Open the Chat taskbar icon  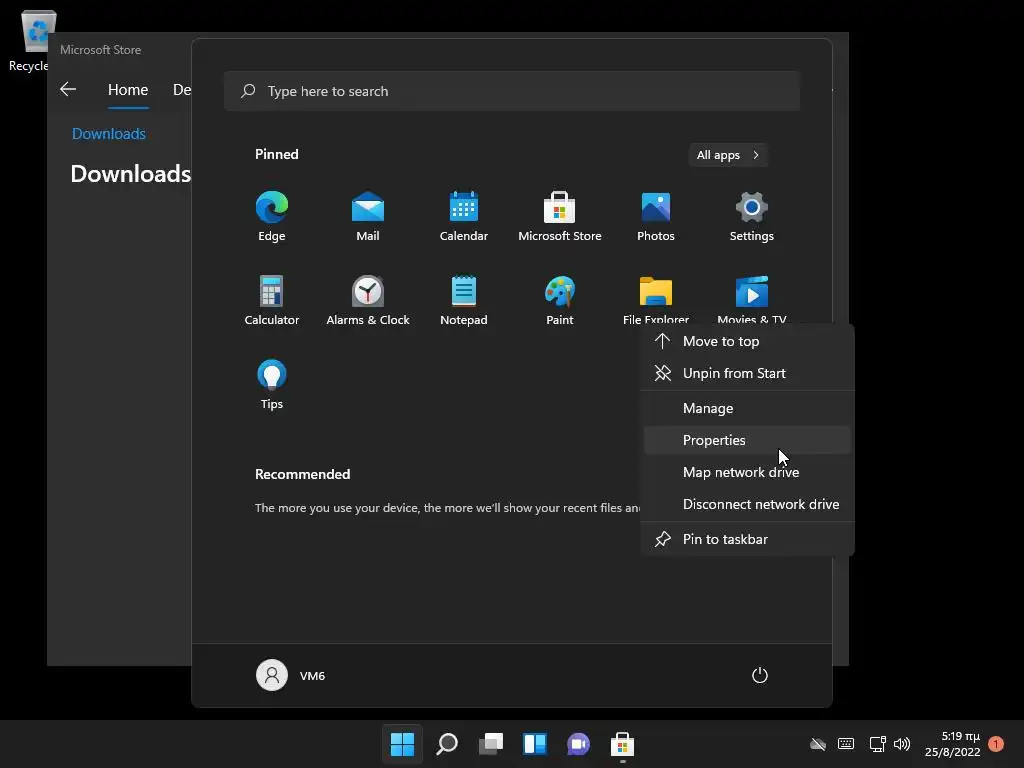click(x=579, y=744)
